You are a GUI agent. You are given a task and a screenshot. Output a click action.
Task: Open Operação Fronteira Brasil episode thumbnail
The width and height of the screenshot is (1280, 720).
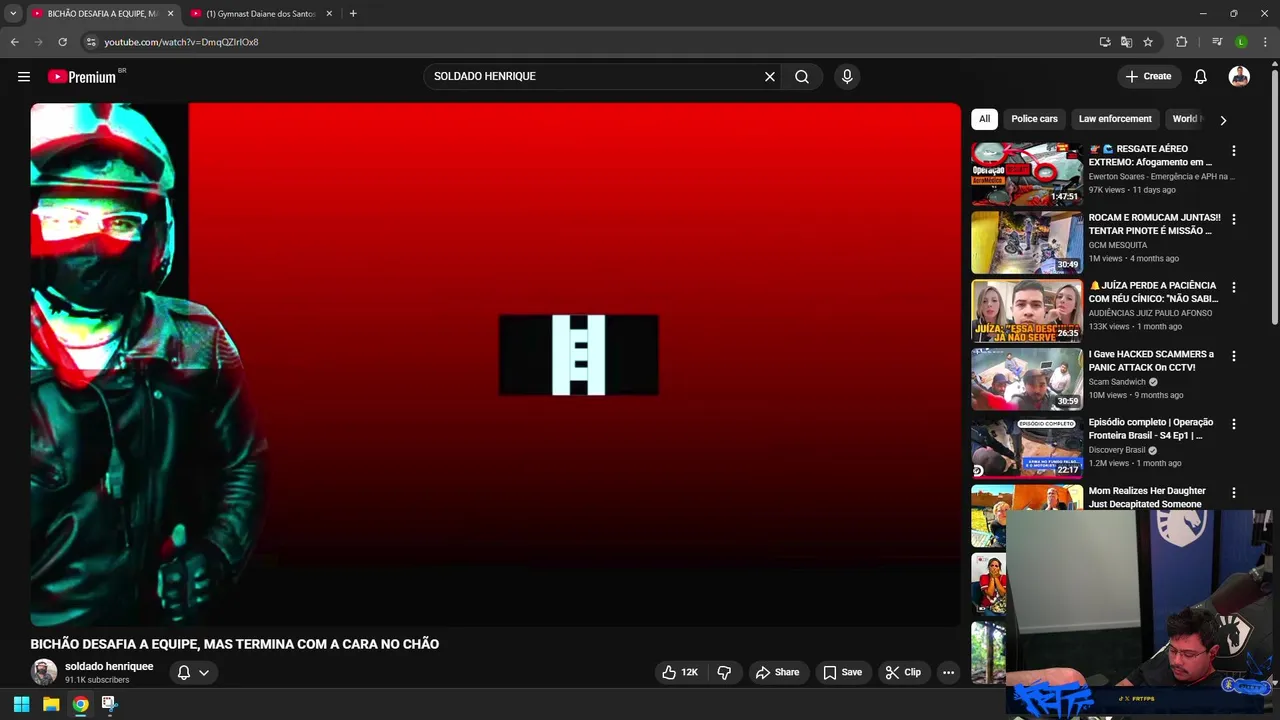click(1027, 447)
